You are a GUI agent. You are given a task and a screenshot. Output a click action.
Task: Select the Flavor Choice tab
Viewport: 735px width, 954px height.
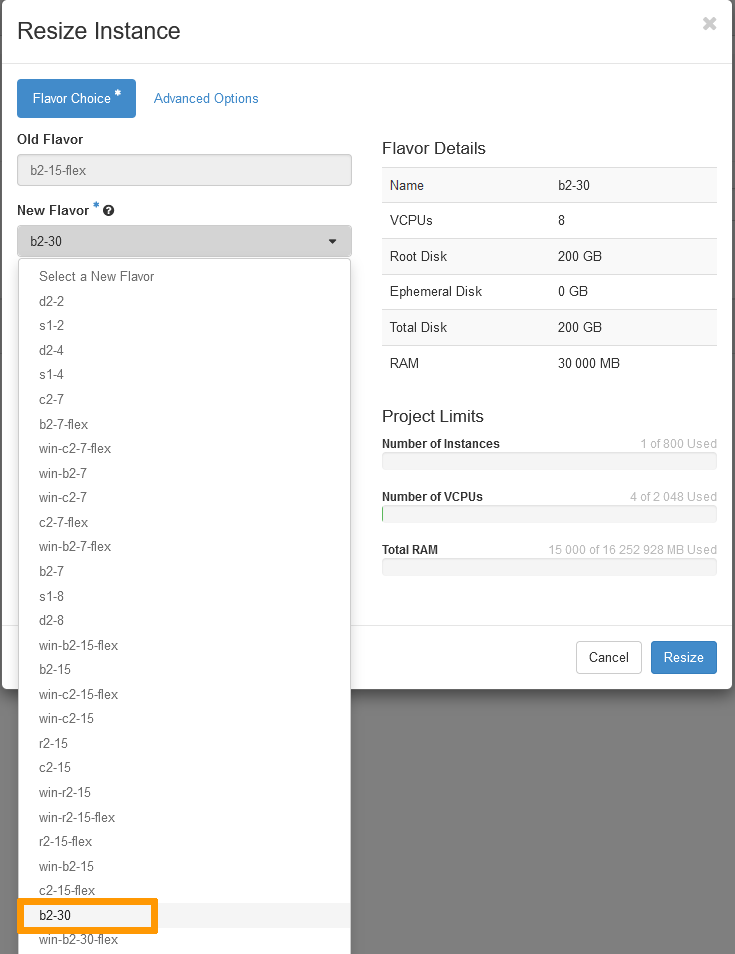pos(76,99)
